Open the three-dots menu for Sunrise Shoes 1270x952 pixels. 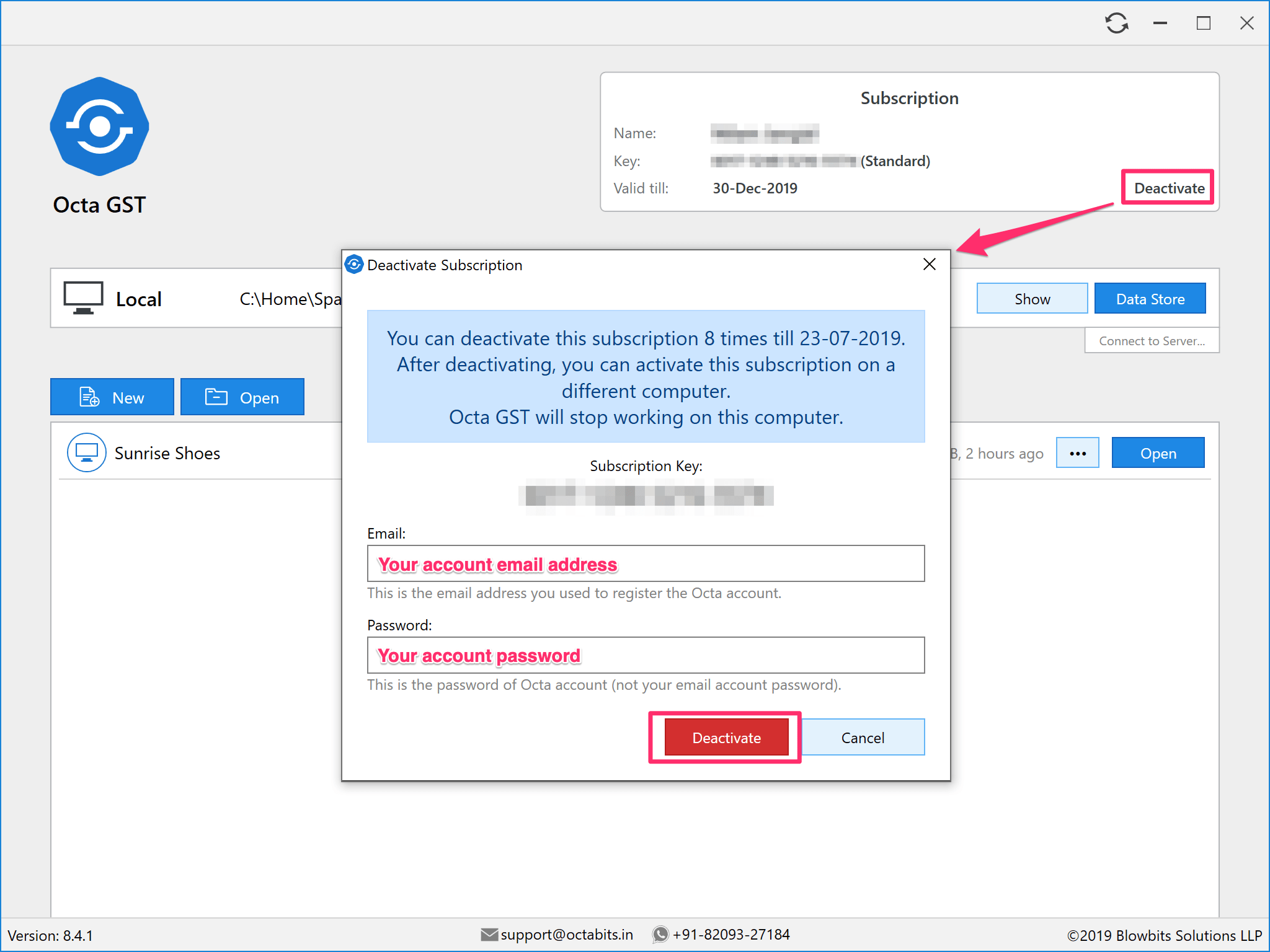coord(1077,453)
